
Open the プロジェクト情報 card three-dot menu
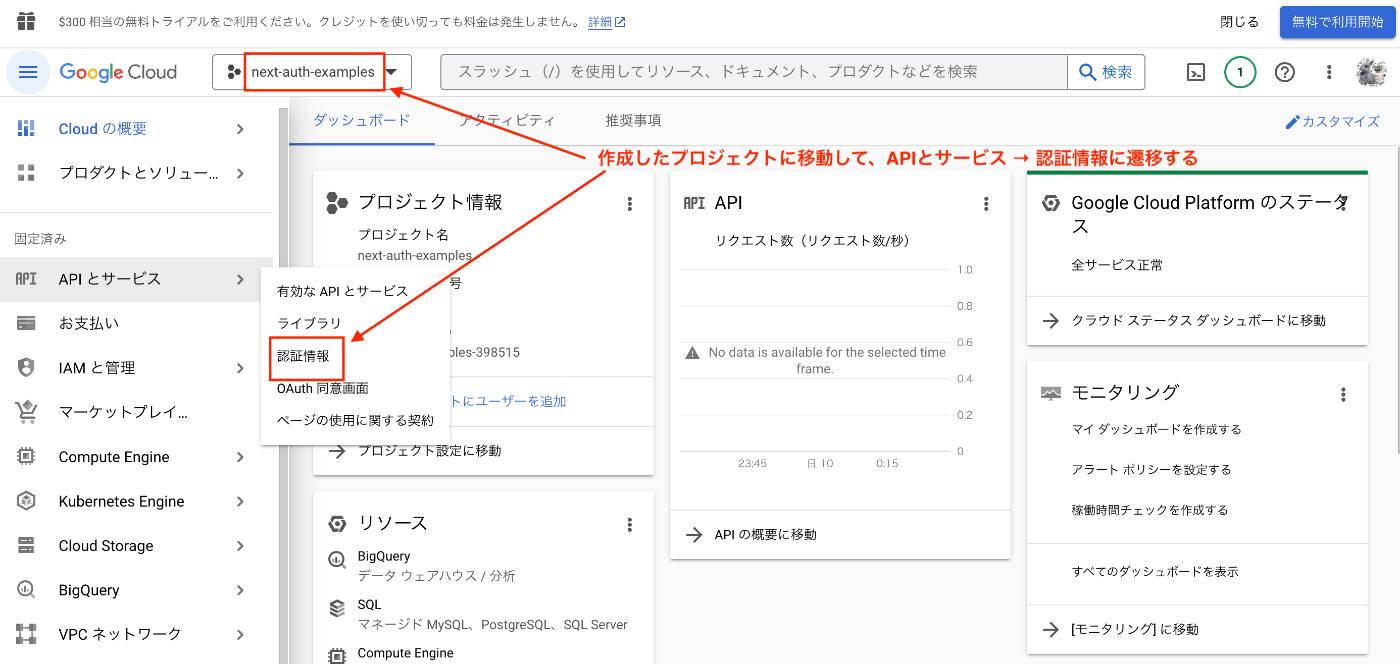pyautogui.click(x=630, y=204)
